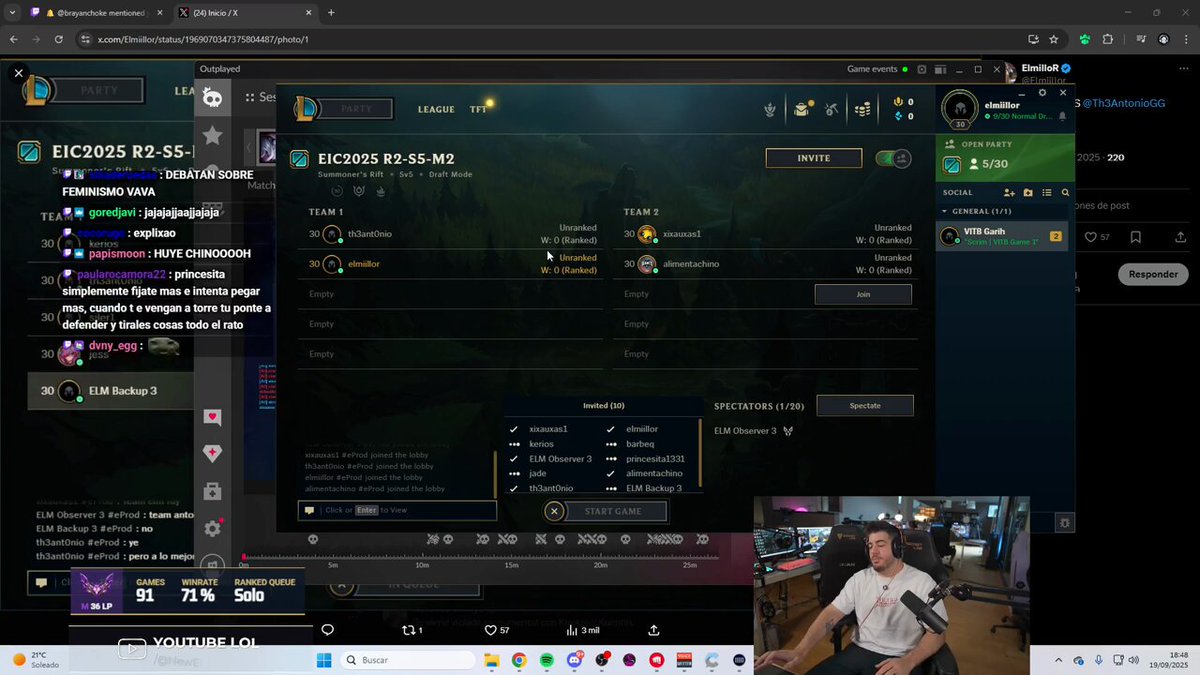Click the Blue Essence currency counter
The image size is (1200, 675).
pyautogui.click(x=904, y=116)
